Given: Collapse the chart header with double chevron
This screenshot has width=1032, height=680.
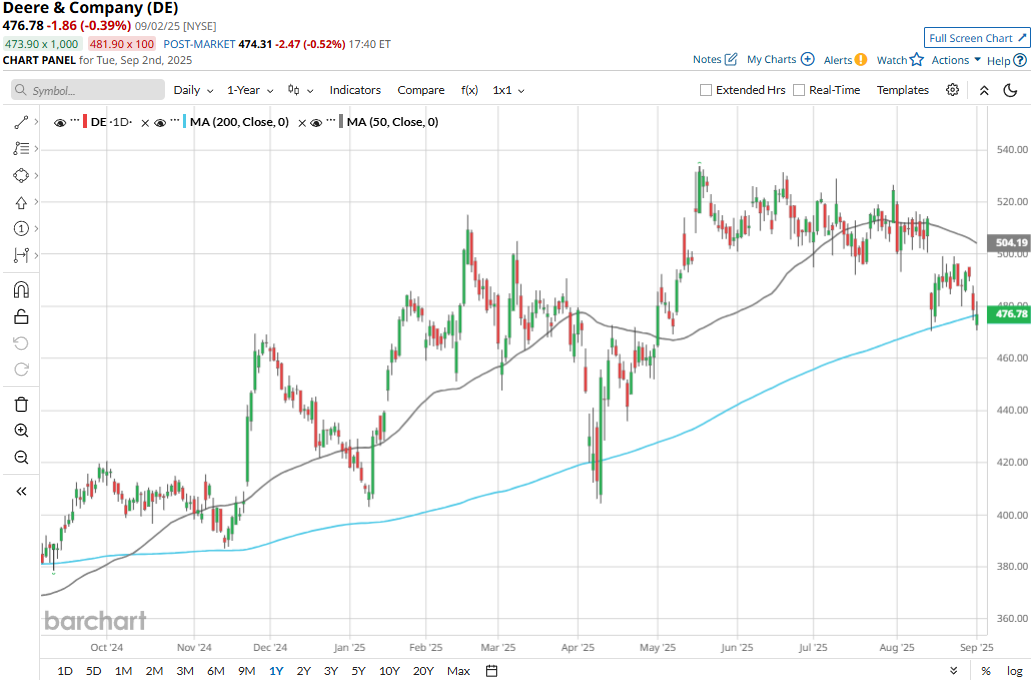Looking at the screenshot, I should coord(984,90).
